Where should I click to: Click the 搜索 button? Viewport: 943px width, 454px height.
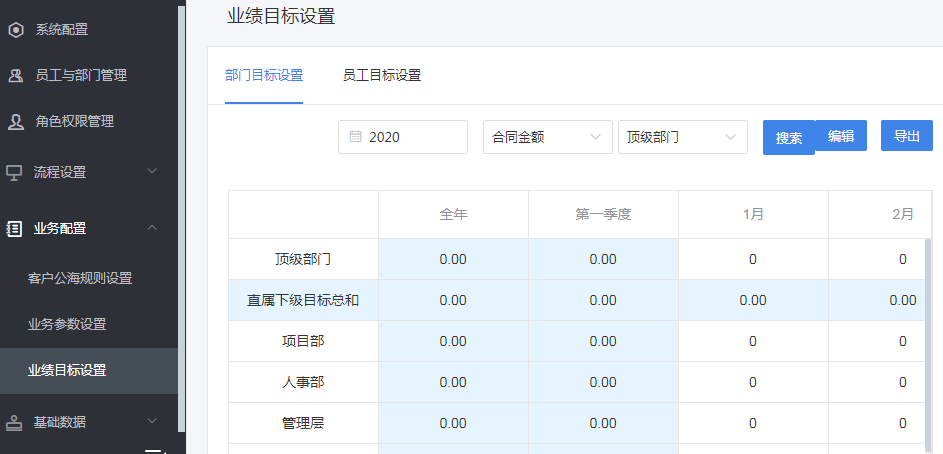[x=788, y=138]
